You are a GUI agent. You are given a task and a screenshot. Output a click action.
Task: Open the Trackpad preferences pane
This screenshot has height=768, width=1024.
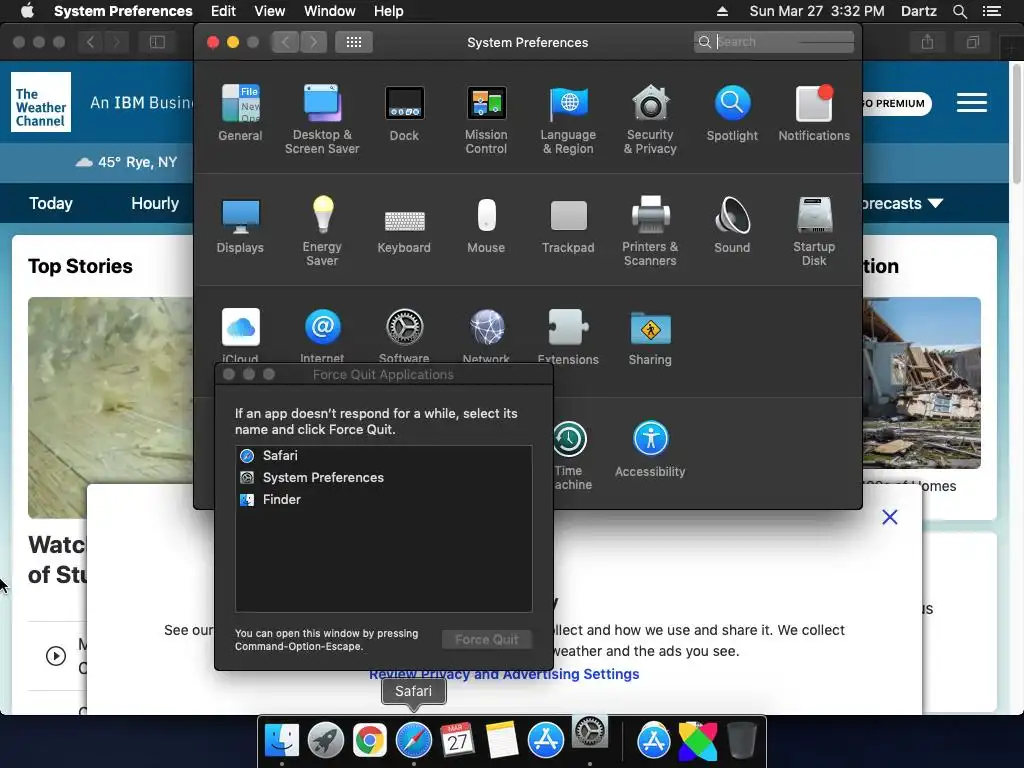point(568,225)
